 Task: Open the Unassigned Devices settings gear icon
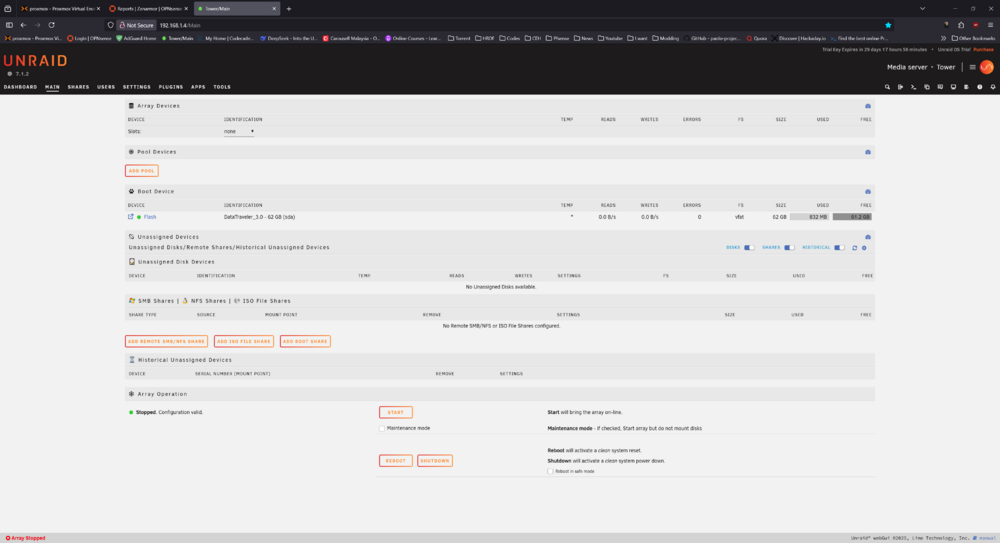[864, 248]
